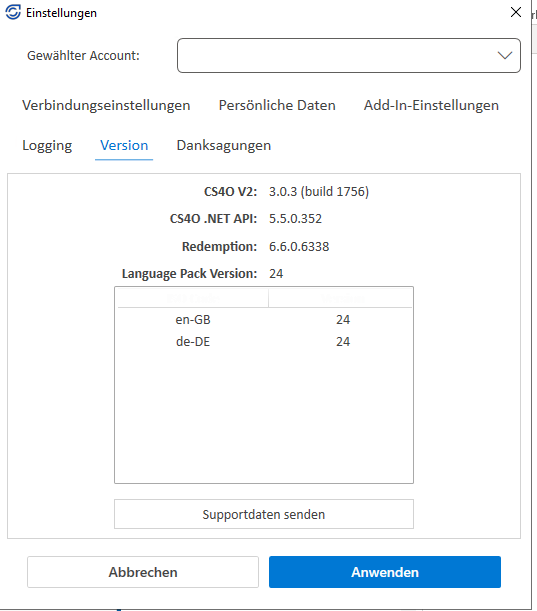Image resolution: width=537 pixels, height=611 pixels.
Task: Close the Einstellungen dialog
Action: 516,12
